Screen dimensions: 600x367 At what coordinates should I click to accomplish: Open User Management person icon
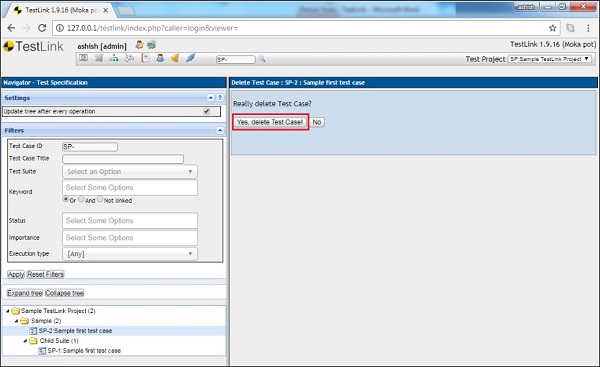(x=160, y=58)
